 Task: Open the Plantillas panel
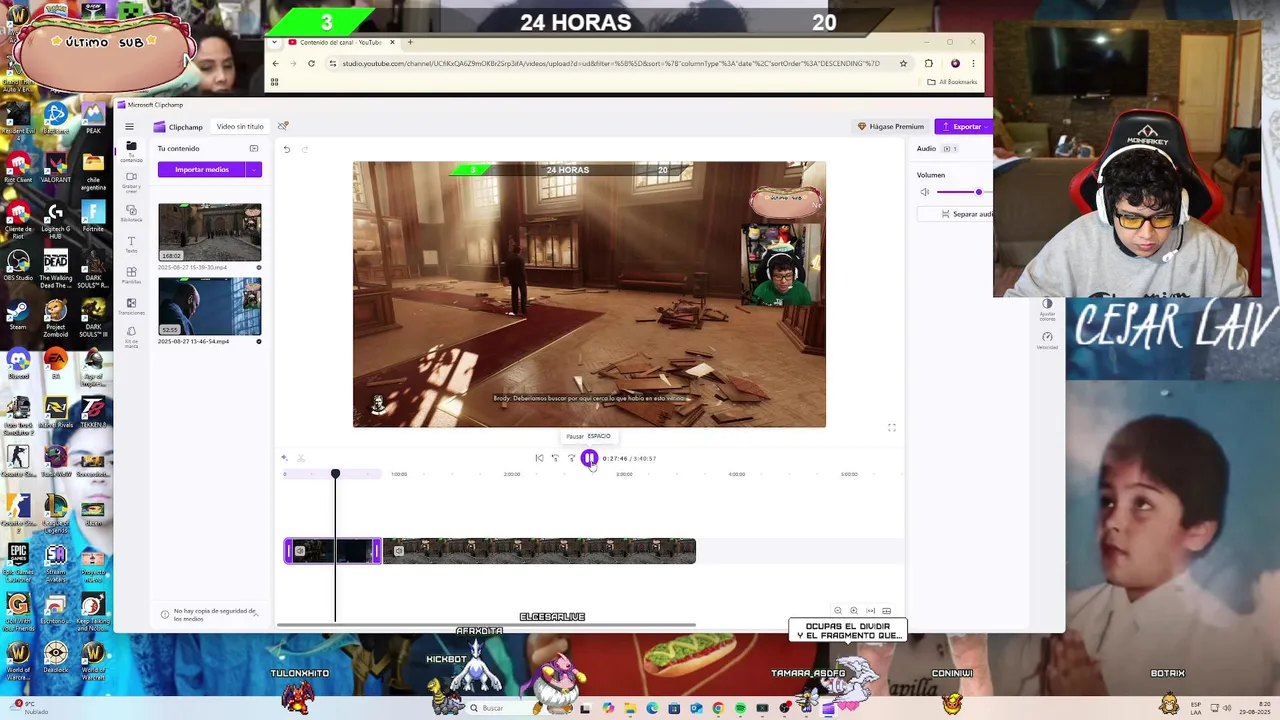(131, 275)
